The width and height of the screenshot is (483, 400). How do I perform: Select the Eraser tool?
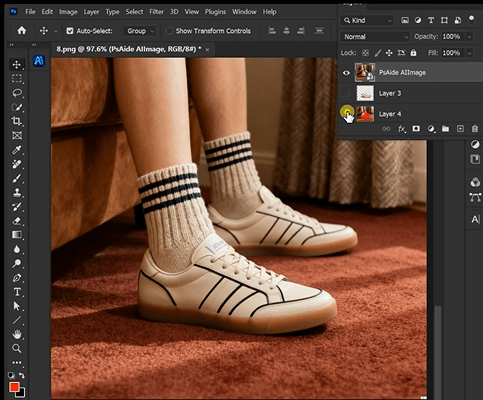point(17,221)
